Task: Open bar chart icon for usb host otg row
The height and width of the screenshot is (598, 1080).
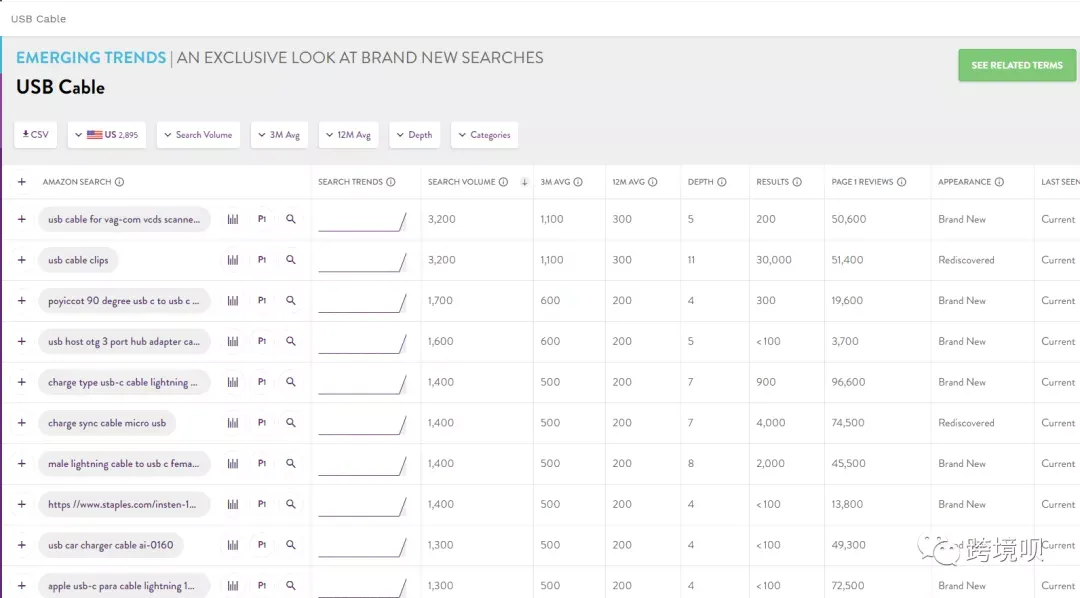Action: (233, 342)
